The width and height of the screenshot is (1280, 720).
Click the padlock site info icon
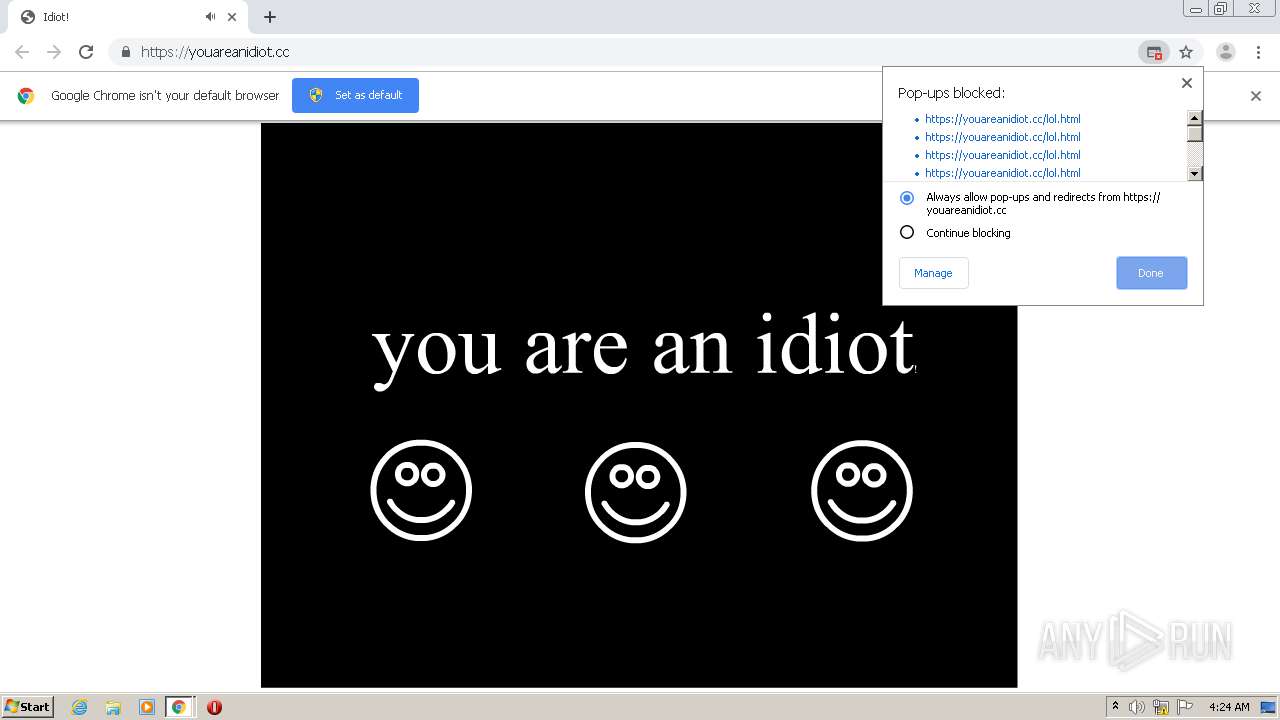click(x=125, y=52)
